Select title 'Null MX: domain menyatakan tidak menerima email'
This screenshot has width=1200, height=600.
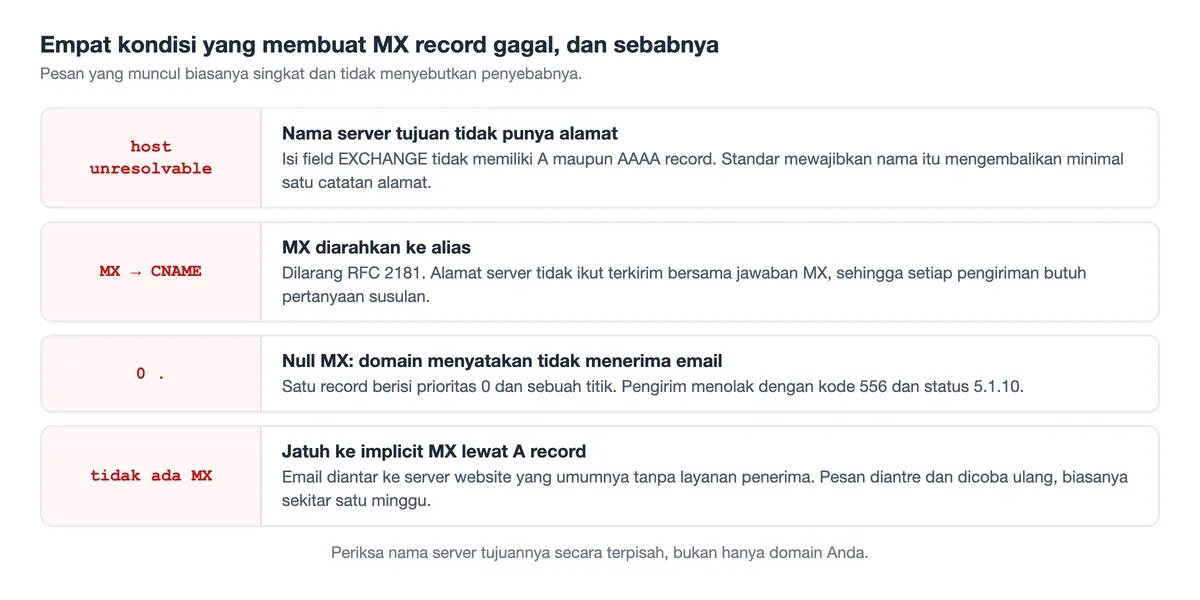coord(502,361)
